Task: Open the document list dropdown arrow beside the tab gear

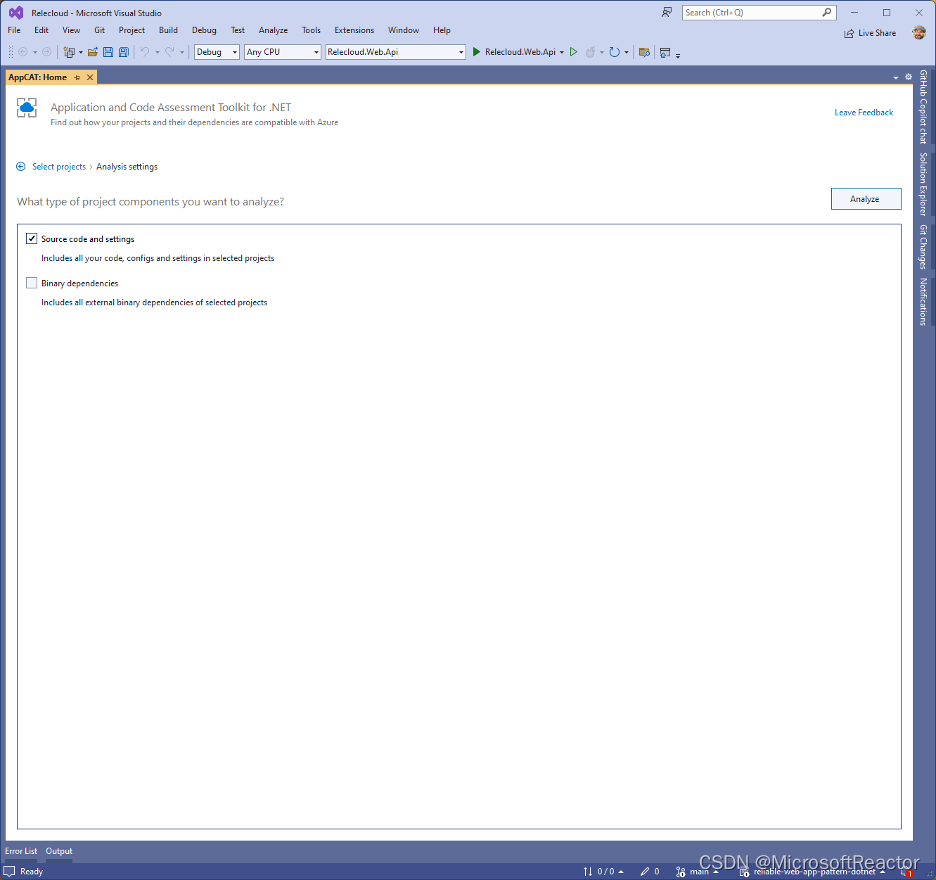Action: pos(895,78)
